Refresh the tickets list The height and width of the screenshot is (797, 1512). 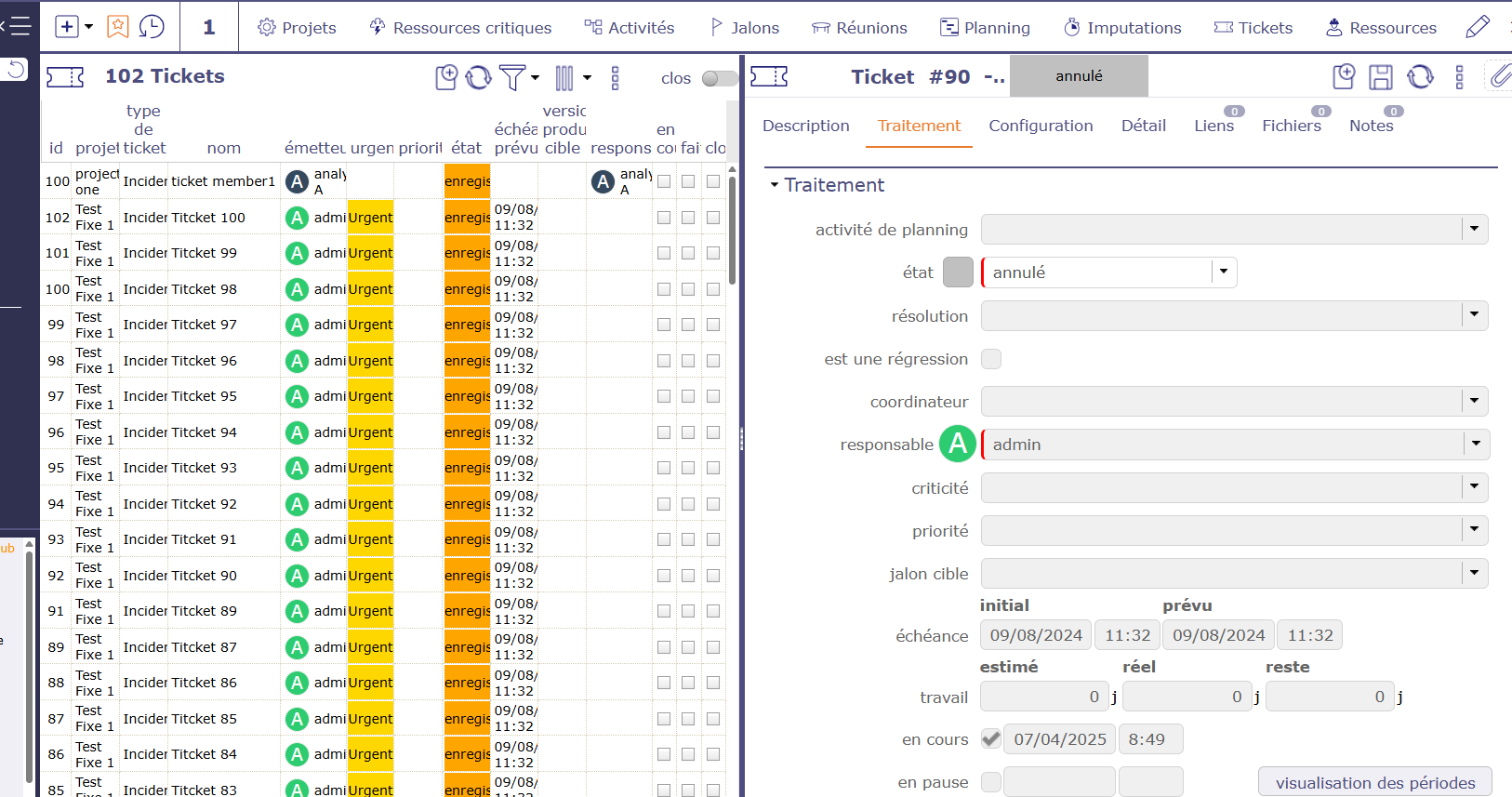point(479,77)
